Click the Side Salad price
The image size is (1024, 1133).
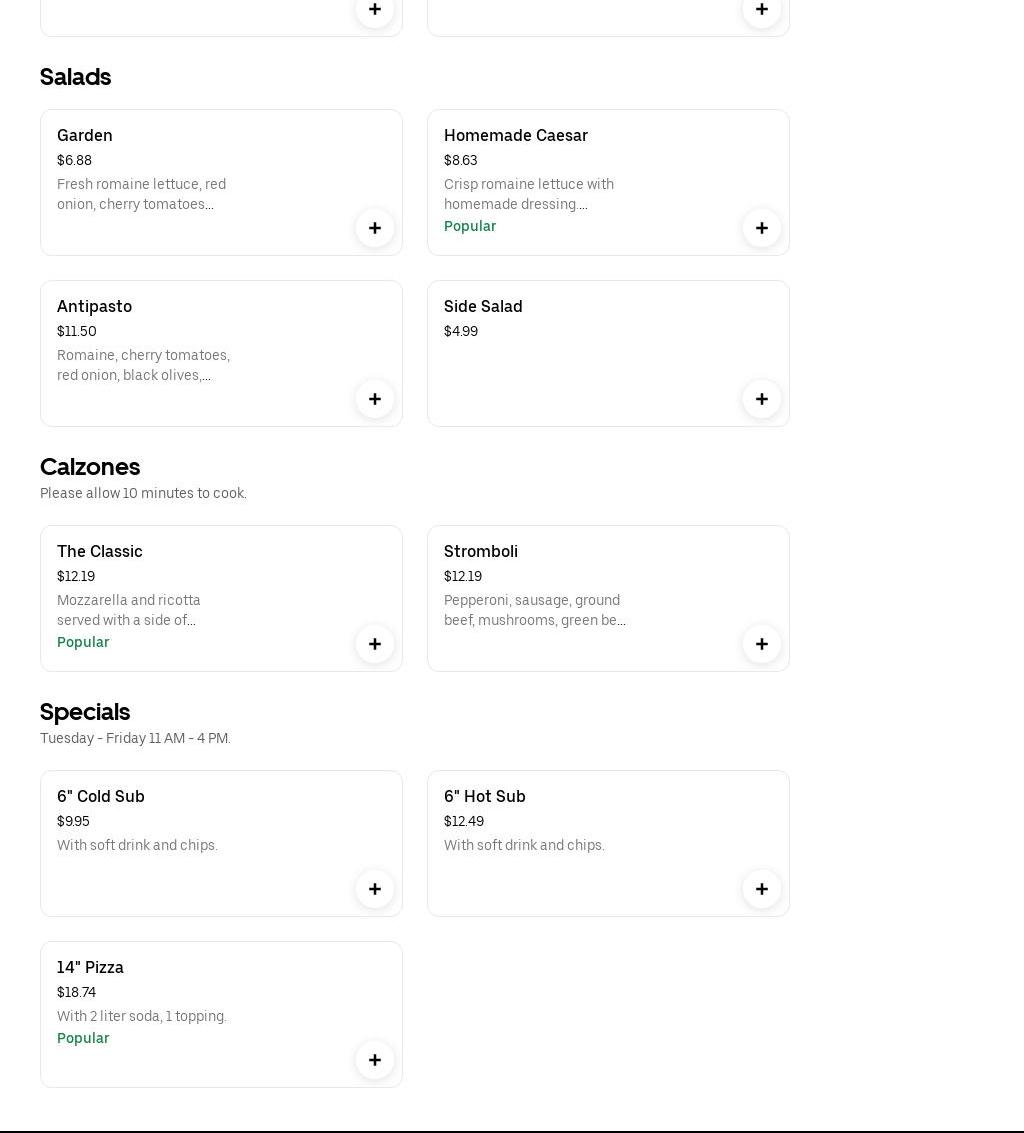coord(461,331)
